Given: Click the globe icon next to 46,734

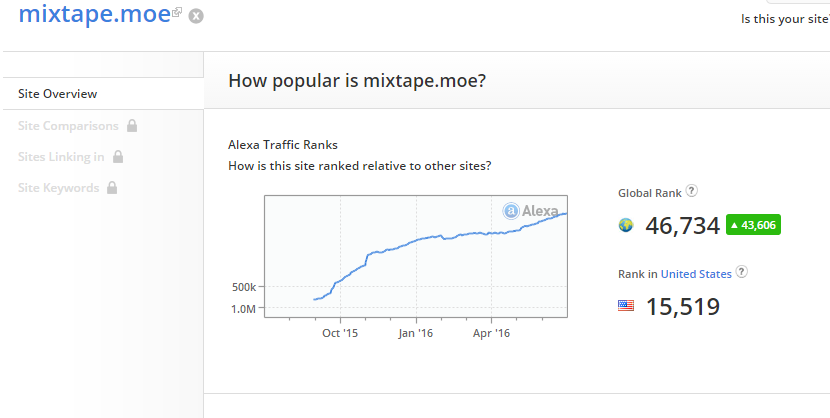Looking at the screenshot, I should click(626, 225).
